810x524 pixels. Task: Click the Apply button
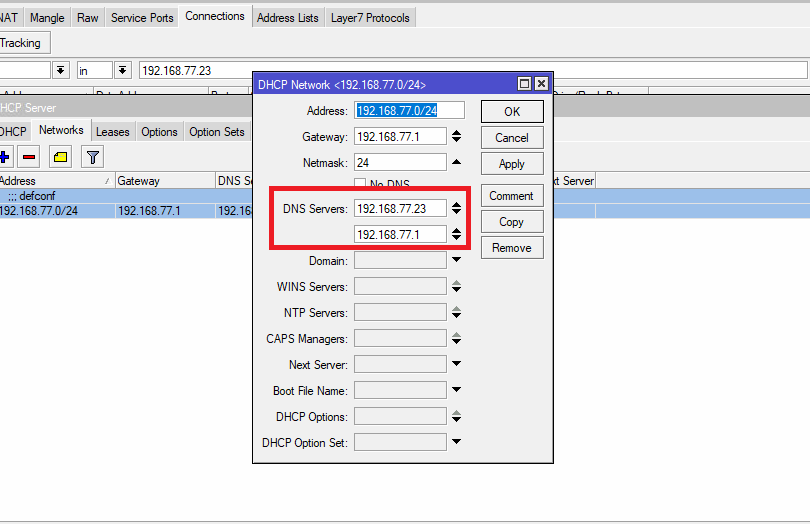point(511,164)
